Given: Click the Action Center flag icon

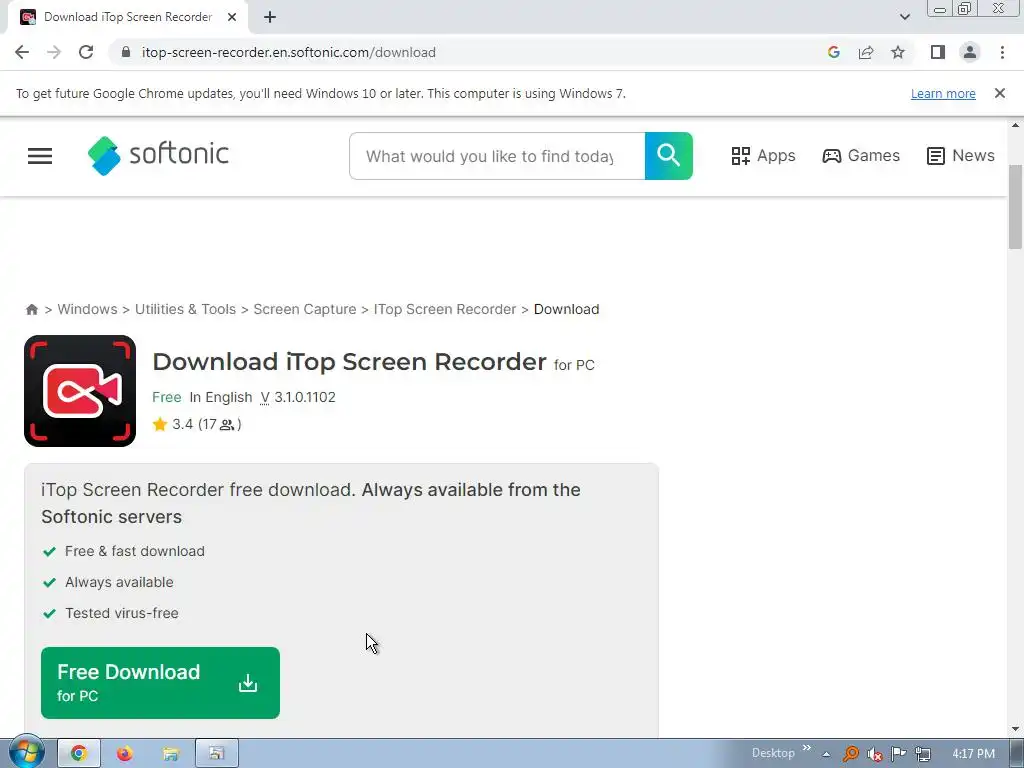Looking at the screenshot, I should [x=899, y=754].
